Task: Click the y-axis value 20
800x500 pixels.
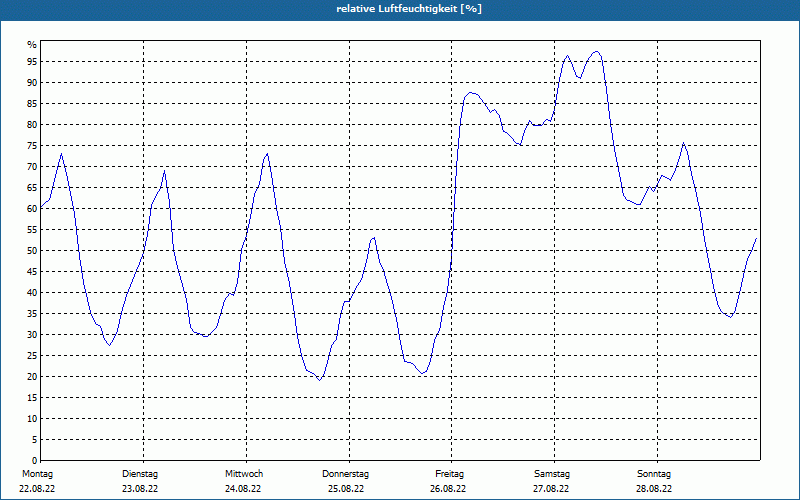Action: point(32,377)
